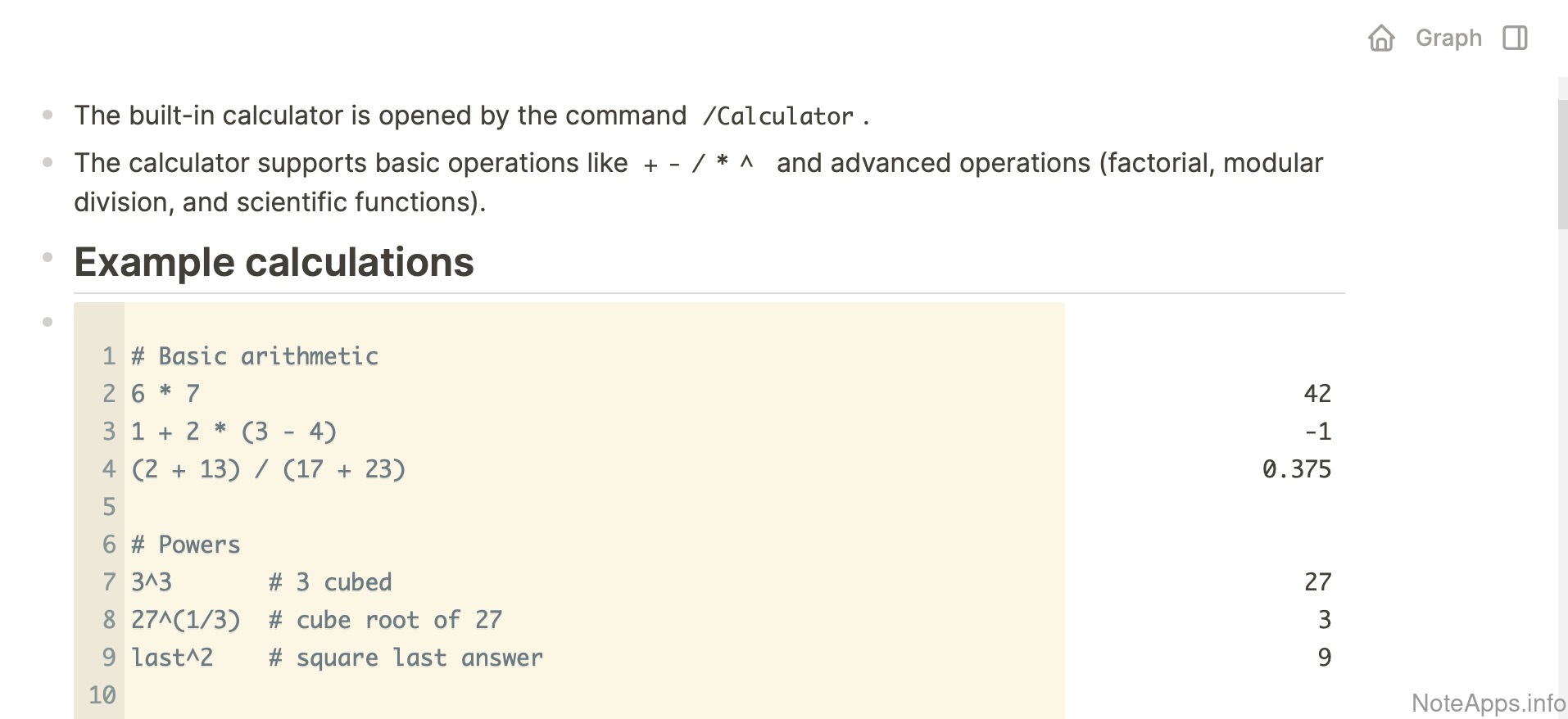The width and height of the screenshot is (1568, 719).
Task: Click the '27^(1/3)' cube root expression
Action: click(186, 620)
